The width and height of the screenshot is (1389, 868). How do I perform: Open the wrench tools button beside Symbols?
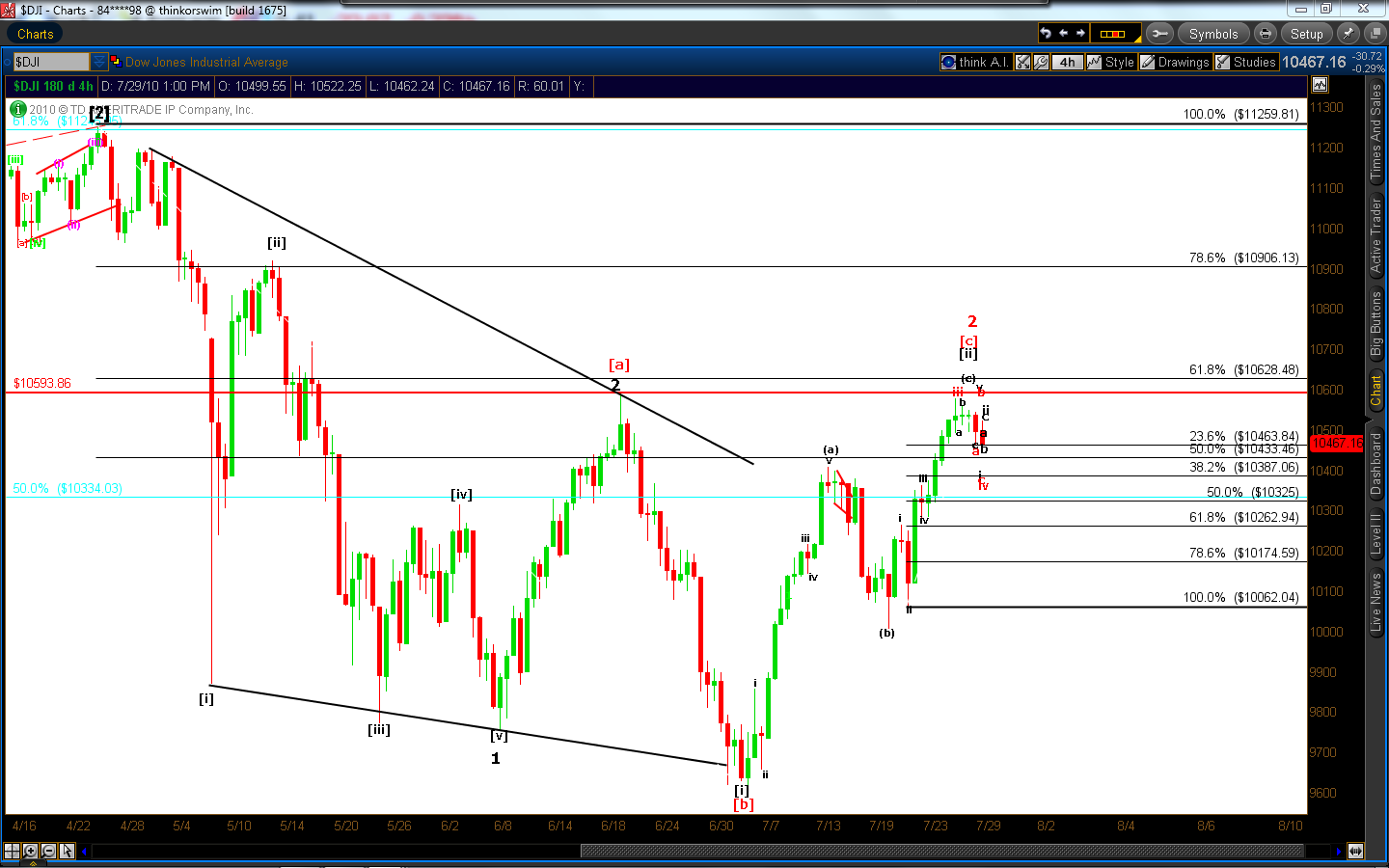tap(1159, 34)
